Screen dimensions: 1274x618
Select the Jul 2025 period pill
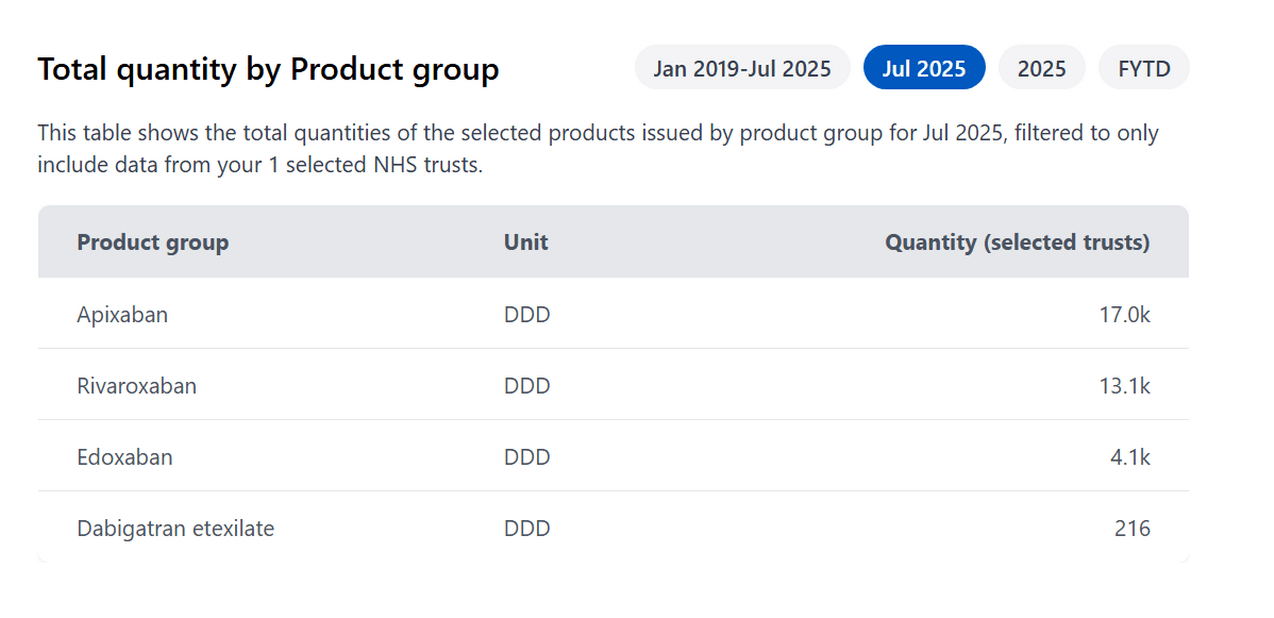coord(924,68)
